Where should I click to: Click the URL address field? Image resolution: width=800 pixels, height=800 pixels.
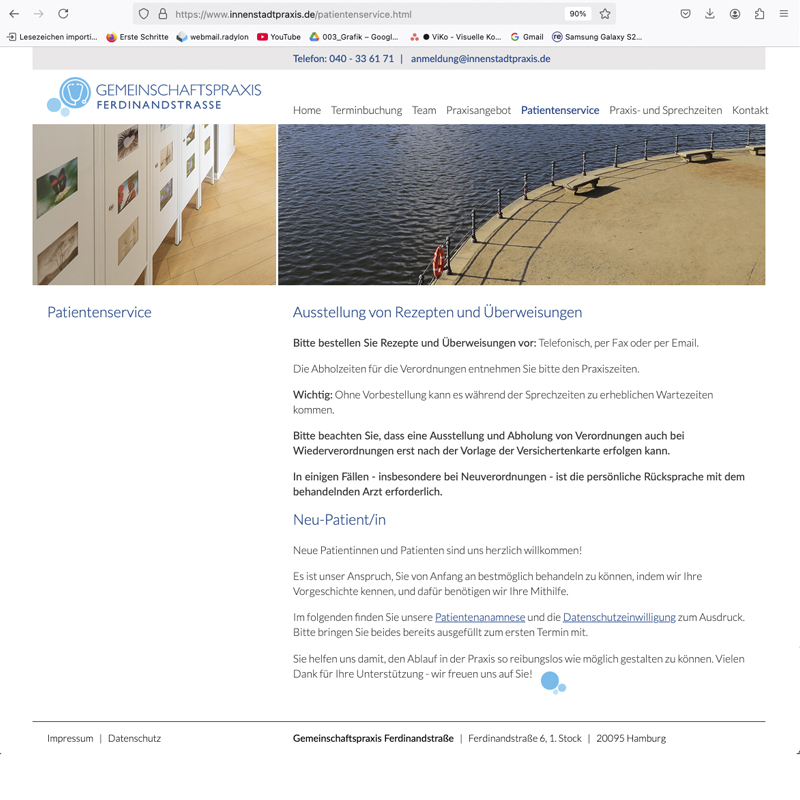pos(360,14)
